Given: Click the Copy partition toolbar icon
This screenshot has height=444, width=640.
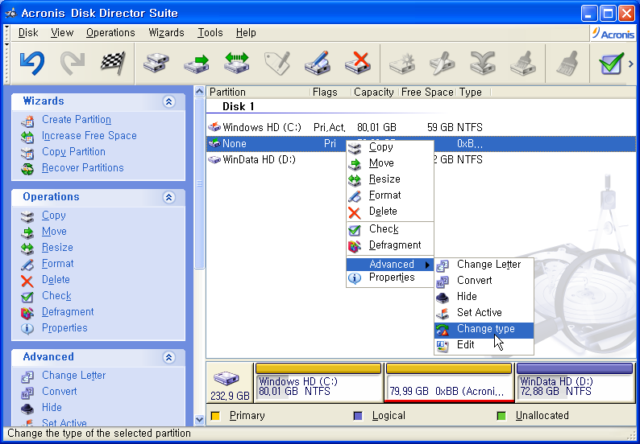Looking at the screenshot, I should coord(156,63).
